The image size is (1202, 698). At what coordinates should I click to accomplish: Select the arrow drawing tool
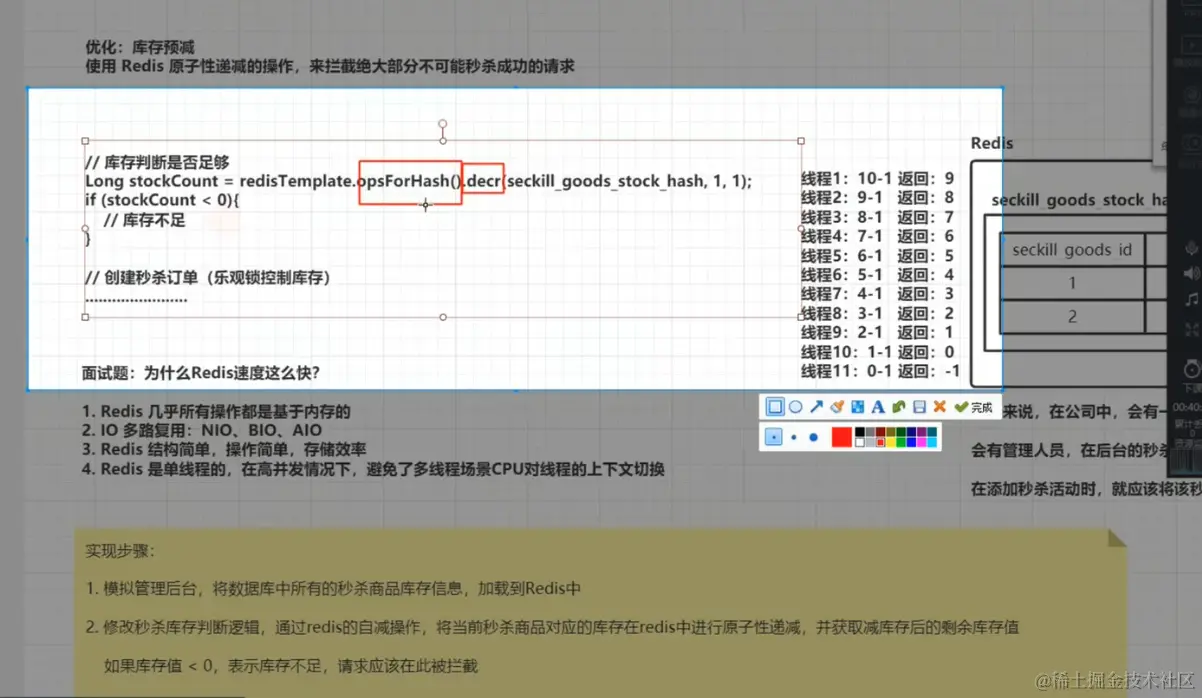(817, 406)
